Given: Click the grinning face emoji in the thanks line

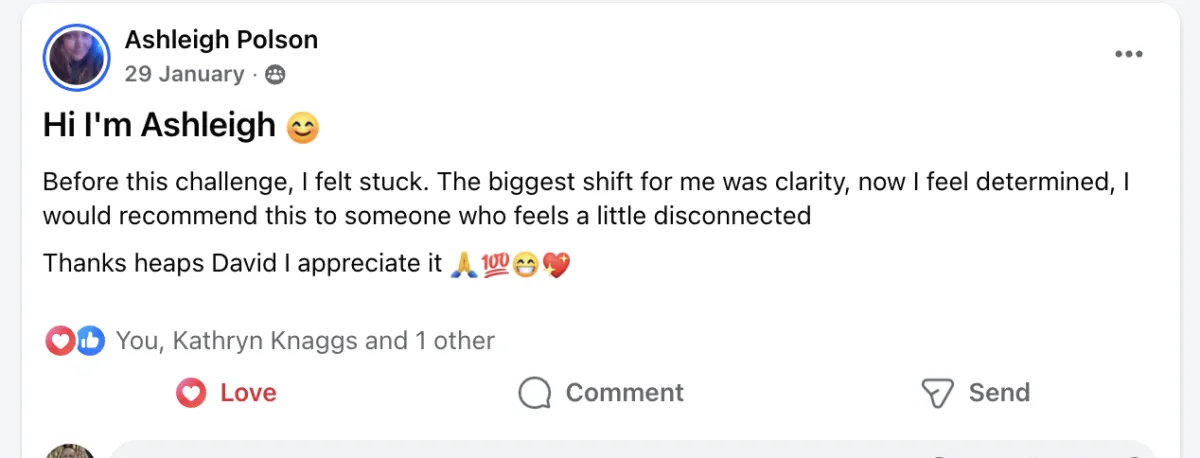Looking at the screenshot, I should coord(525,264).
